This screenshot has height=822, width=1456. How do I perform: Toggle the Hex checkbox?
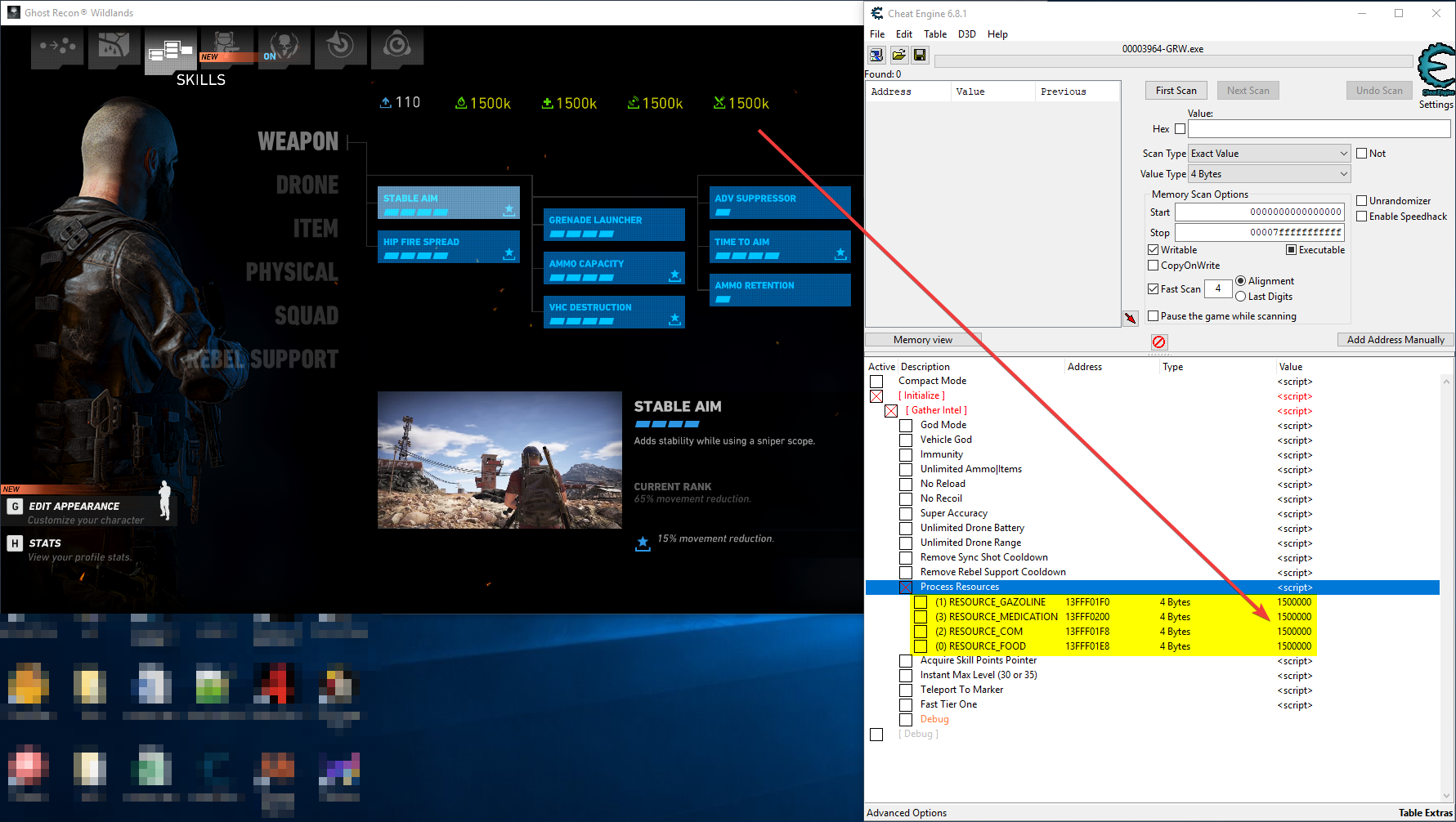(1180, 129)
